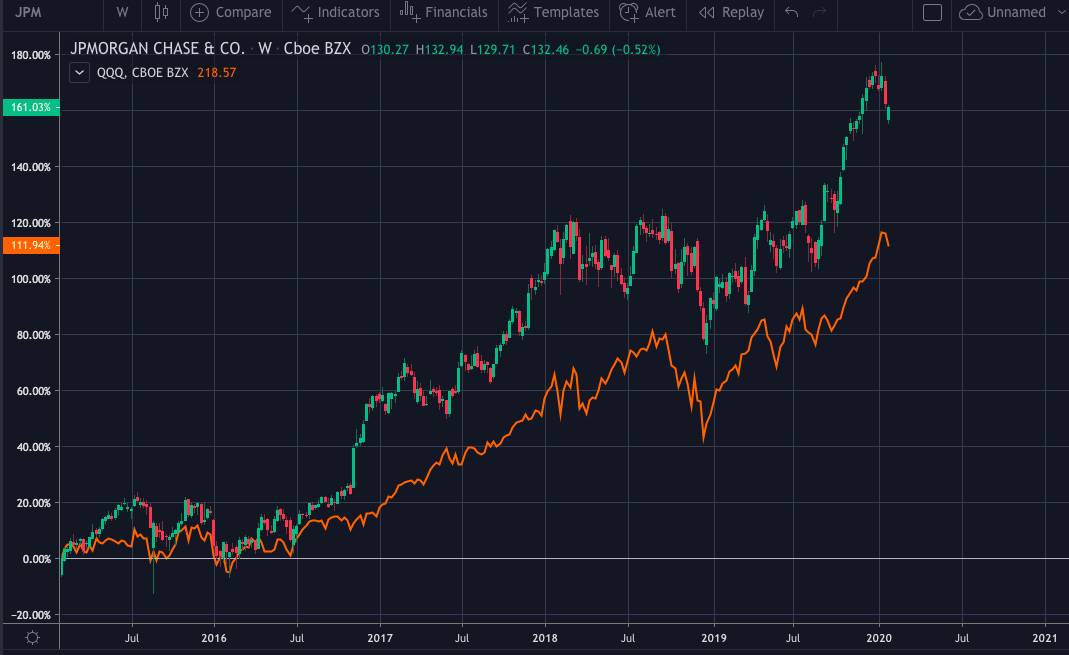The height and width of the screenshot is (655, 1069).
Task: Open chart settings gear icon
Action: point(32,638)
